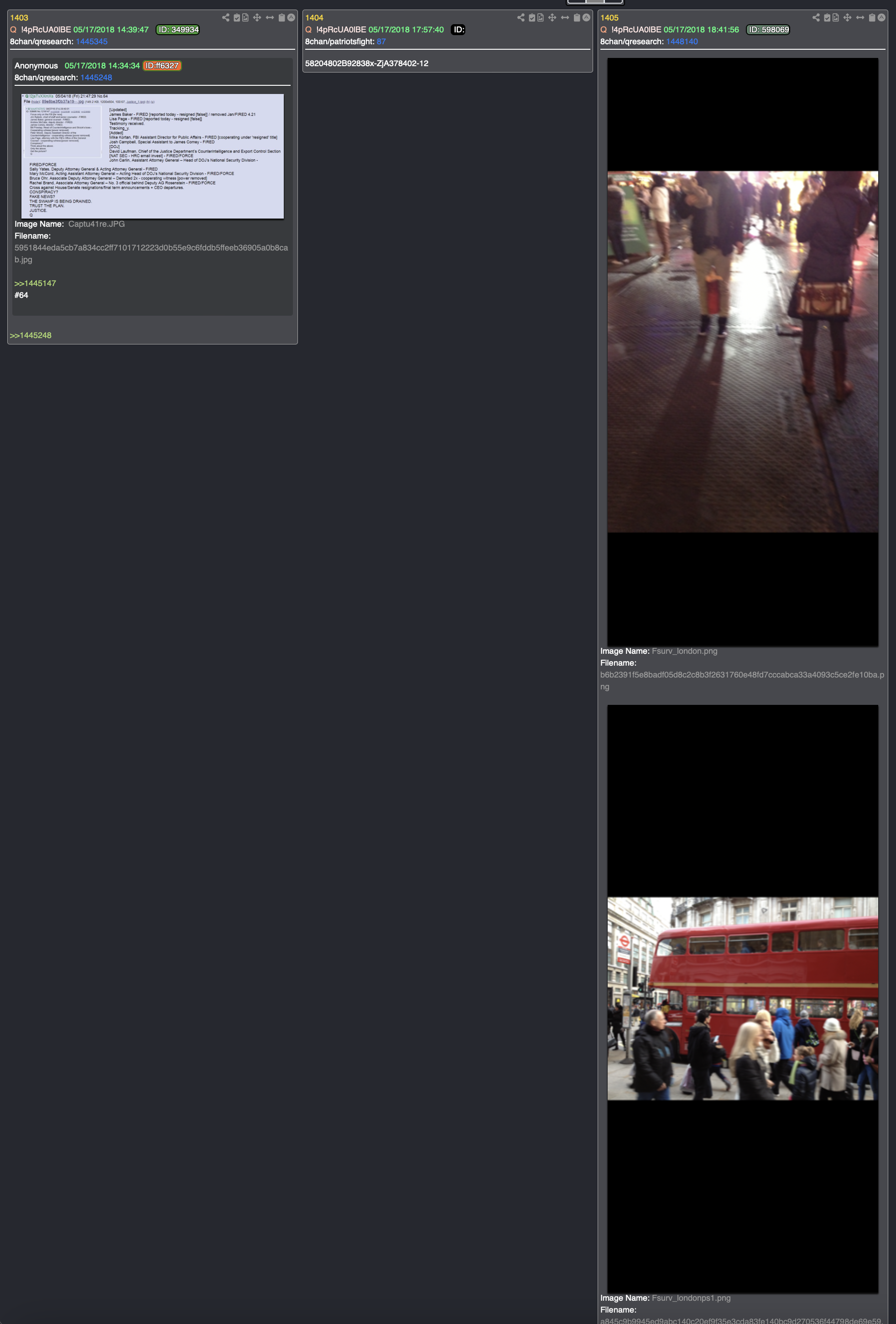Click post number 1404

tap(314, 18)
